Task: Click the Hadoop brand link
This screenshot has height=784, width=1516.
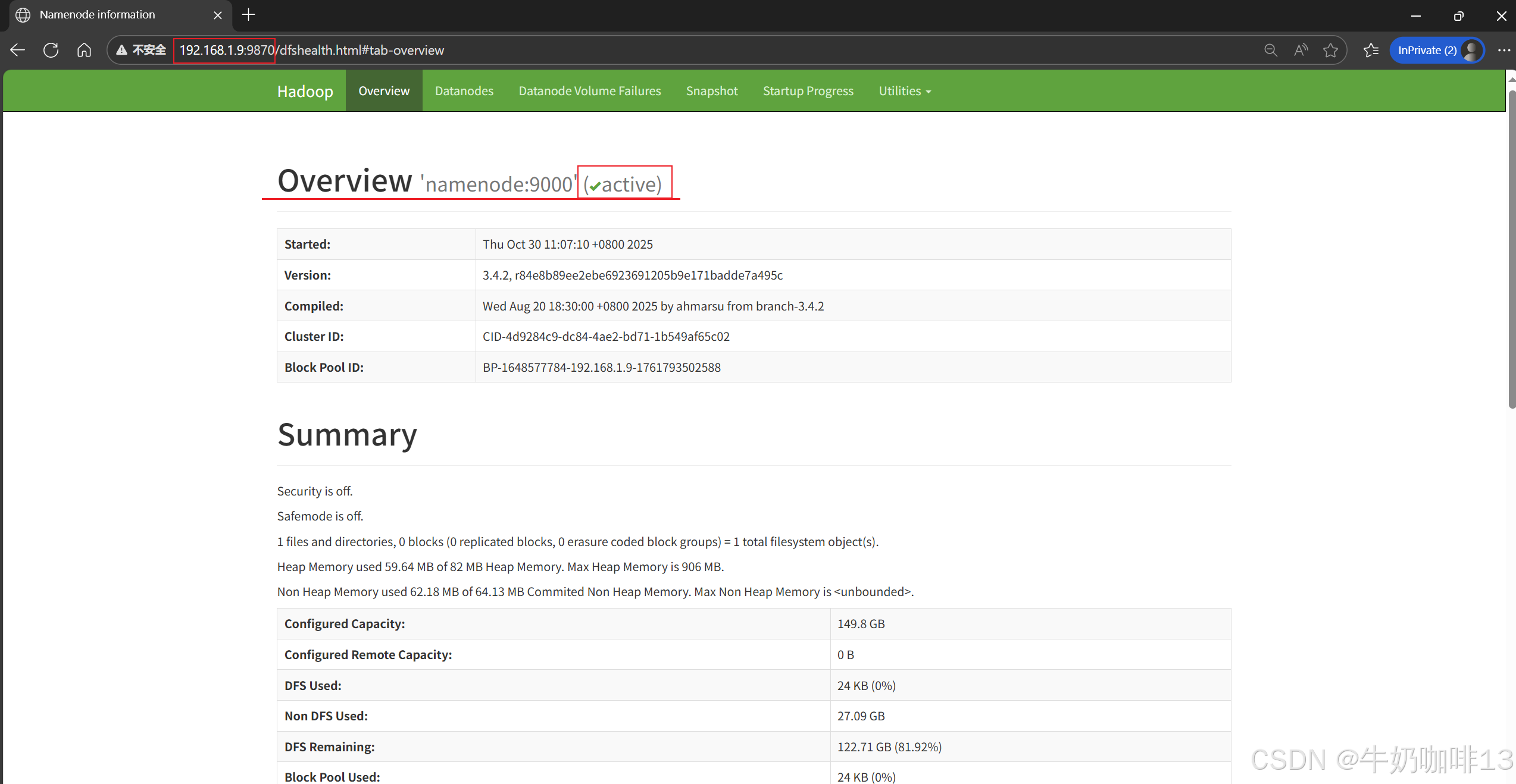Action: pyautogui.click(x=305, y=91)
